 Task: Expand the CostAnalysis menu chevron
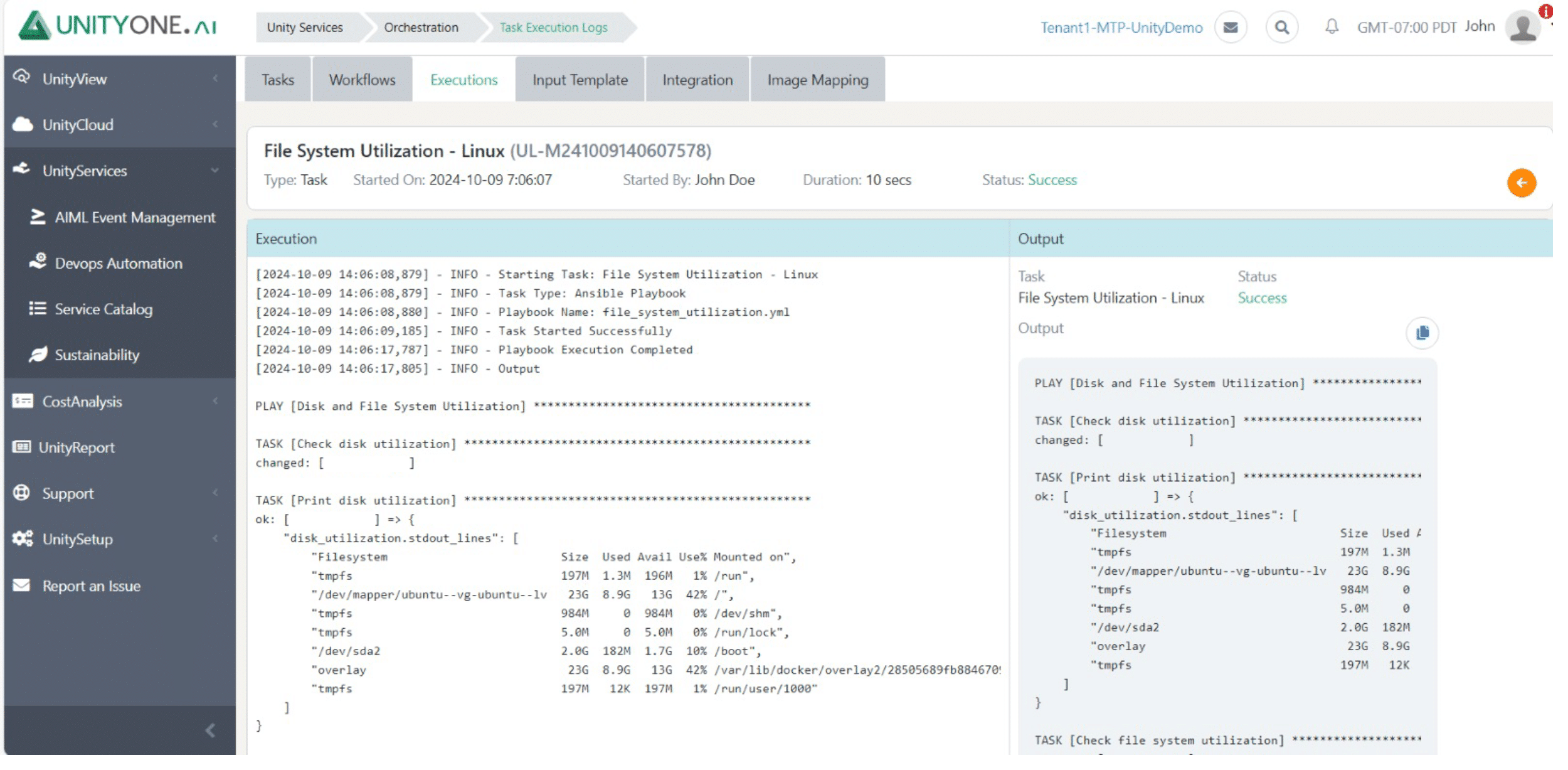(x=215, y=401)
